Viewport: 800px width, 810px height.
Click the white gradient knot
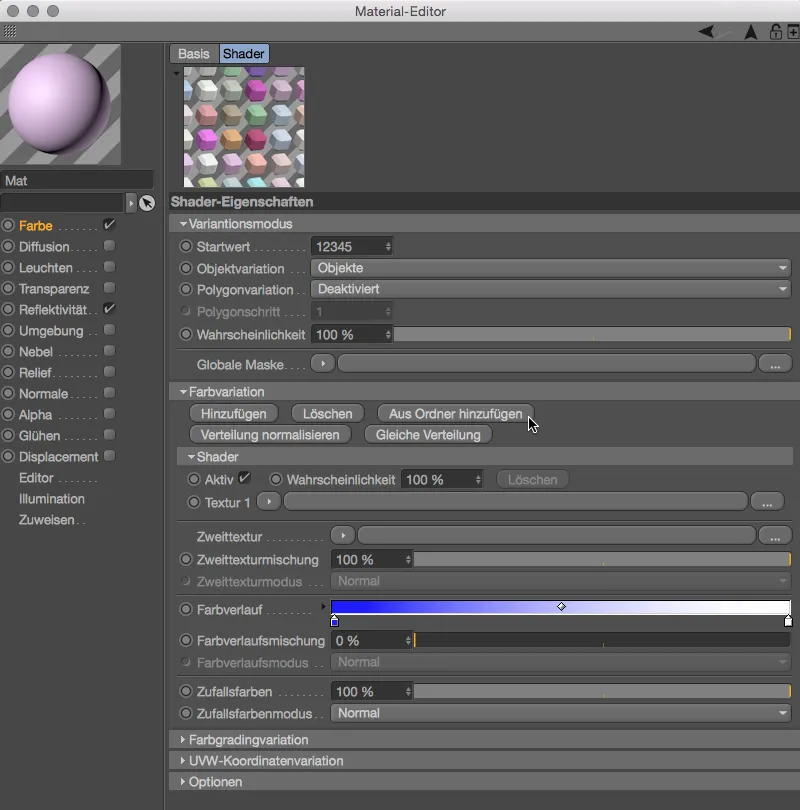click(x=788, y=621)
